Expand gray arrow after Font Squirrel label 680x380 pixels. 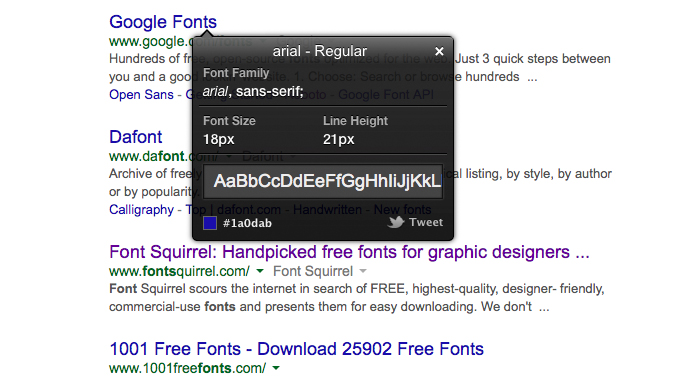point(363,271)
